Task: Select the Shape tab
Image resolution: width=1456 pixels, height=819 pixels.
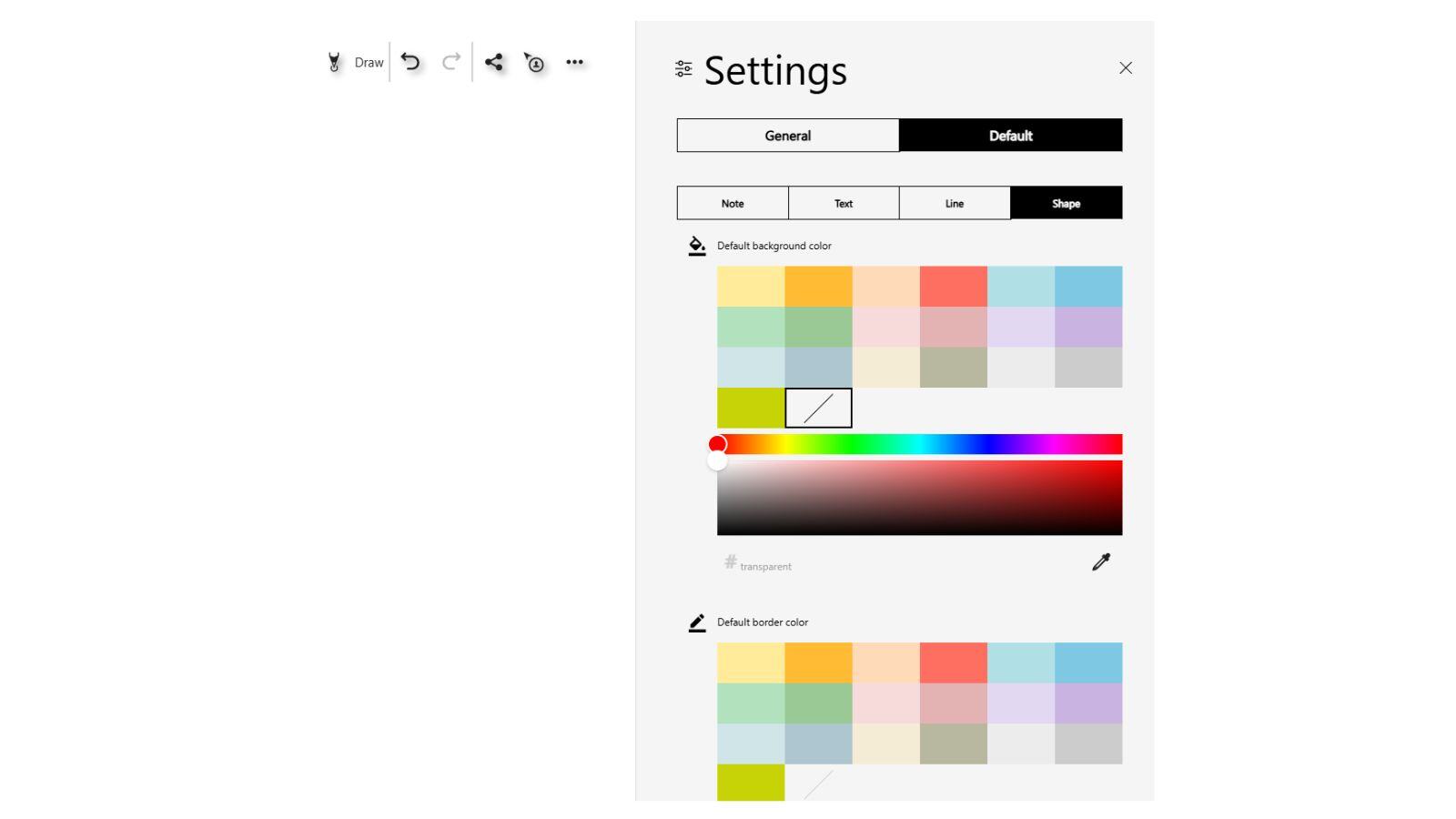Action: pos(1066,203)
